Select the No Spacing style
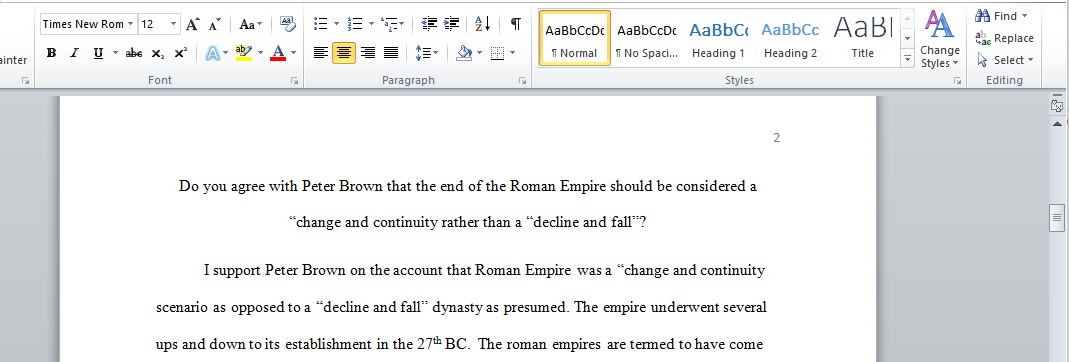Screen dimensions: 1069x362 click(646, 38)
